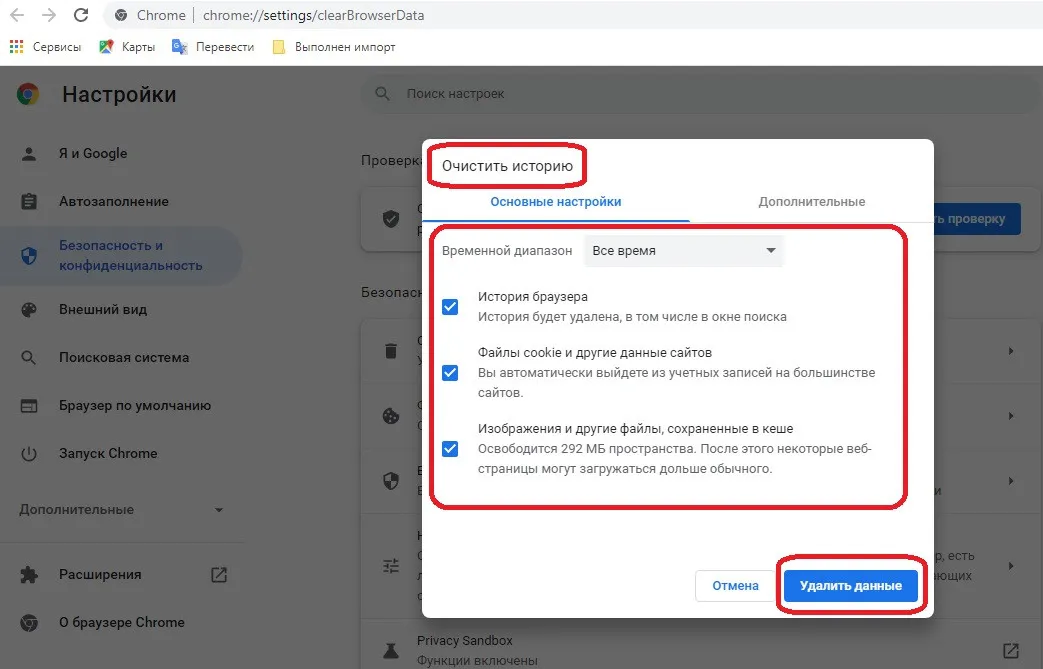Click the Privacy Sandbox external link icon
This screenshot has height=669, width=1043.
point(1011,650)
